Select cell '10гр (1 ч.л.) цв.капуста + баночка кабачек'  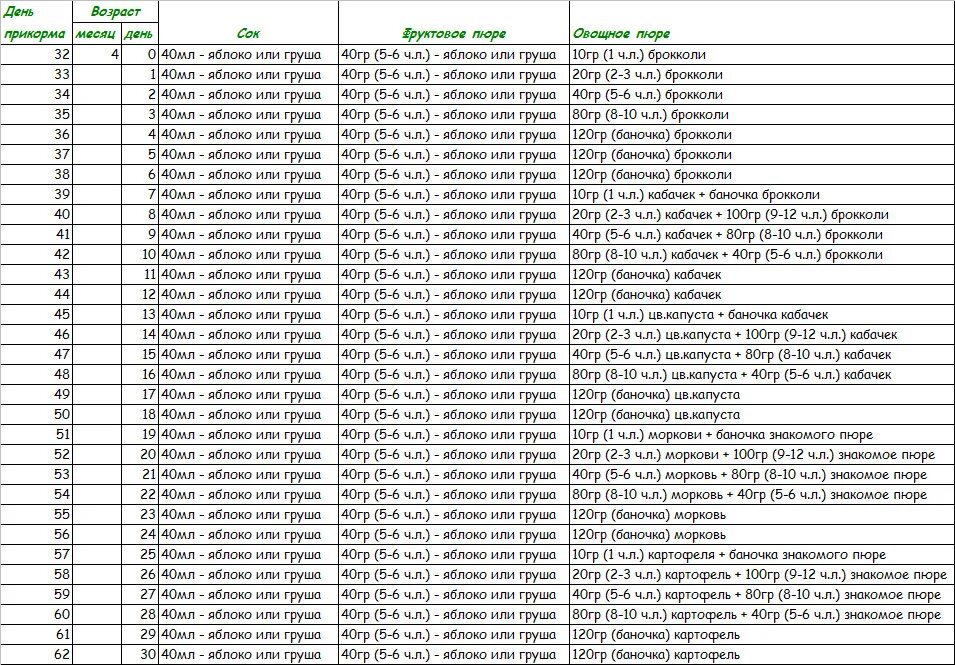[762, 315]
